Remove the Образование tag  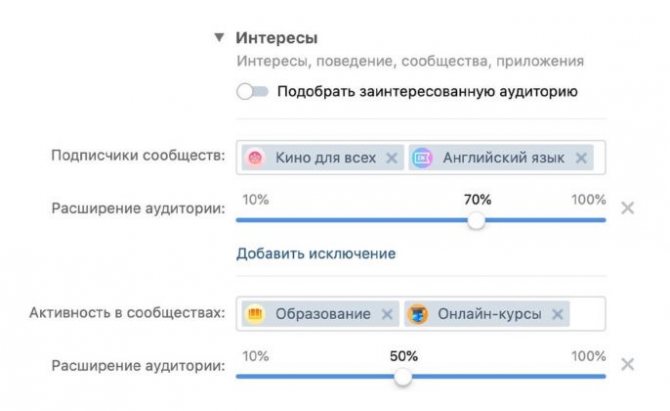pos(387,314)
